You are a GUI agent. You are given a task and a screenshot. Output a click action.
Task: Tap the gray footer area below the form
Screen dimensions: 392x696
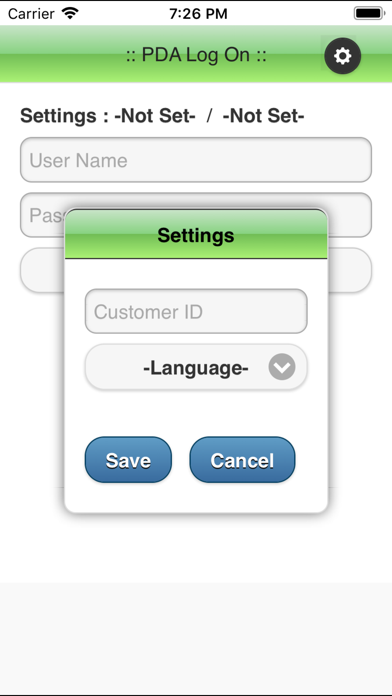[x=196, y=637]
